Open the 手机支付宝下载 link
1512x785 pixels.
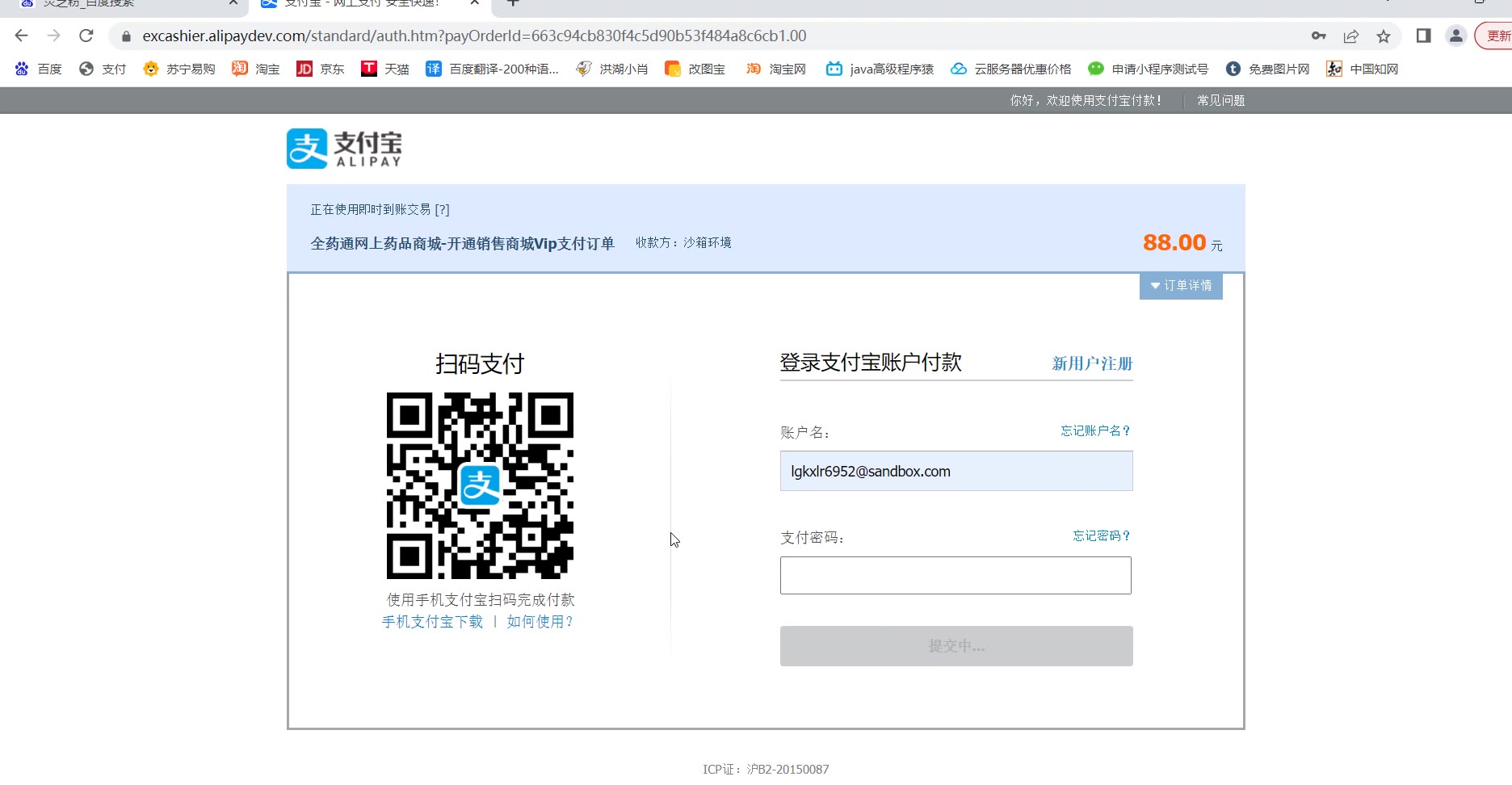tap(432, 621)
